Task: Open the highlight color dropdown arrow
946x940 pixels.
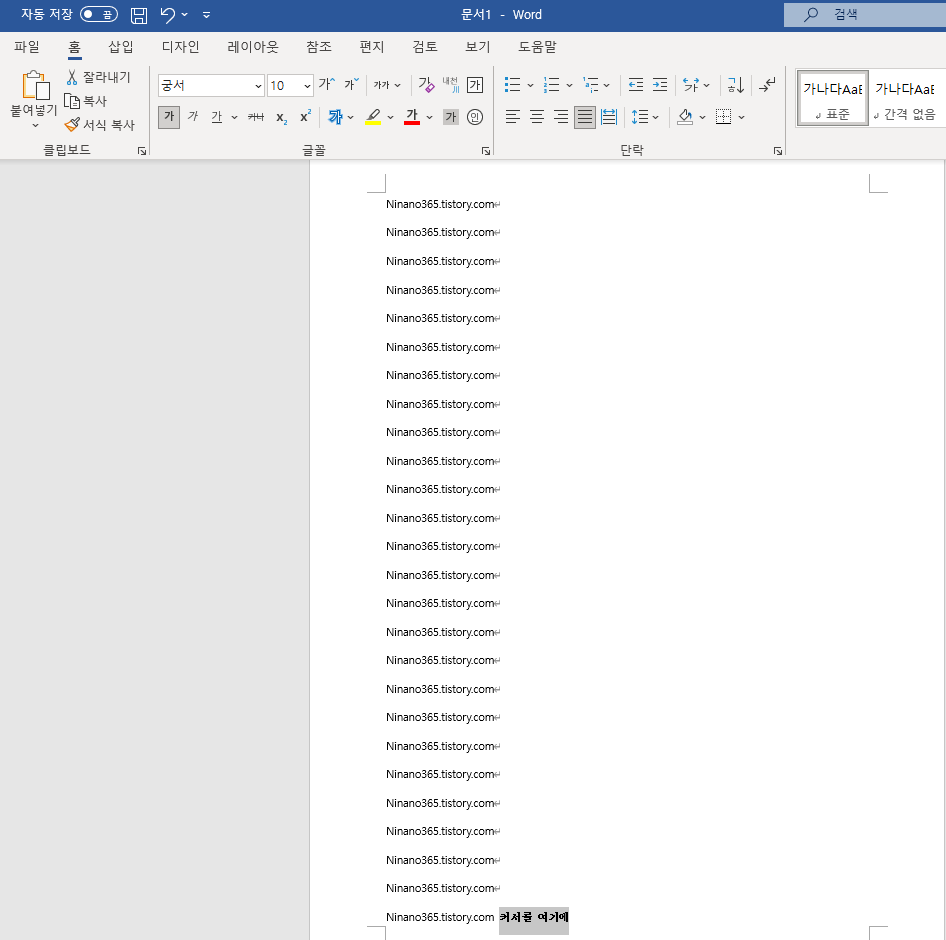Action: [x=390, y=118]
